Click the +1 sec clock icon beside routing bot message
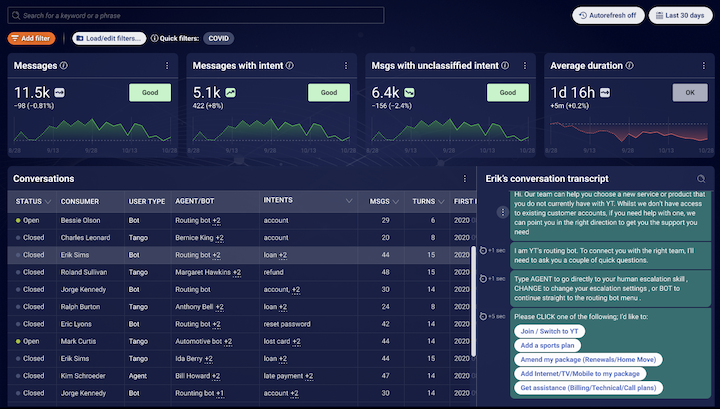The image size is (720, 409). [x=483, y=251]
